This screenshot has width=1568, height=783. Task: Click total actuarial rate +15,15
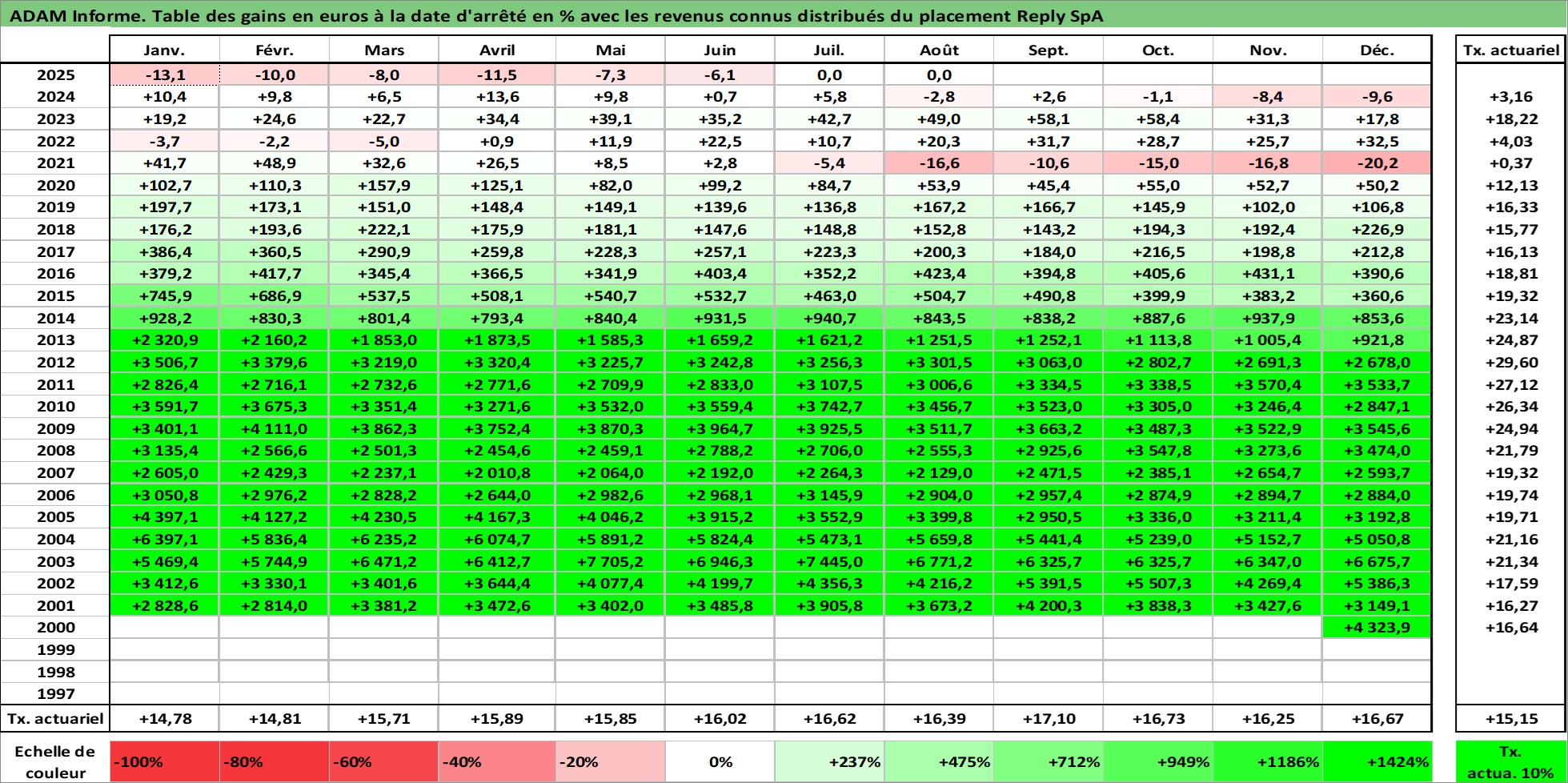tap(1511, 719)
